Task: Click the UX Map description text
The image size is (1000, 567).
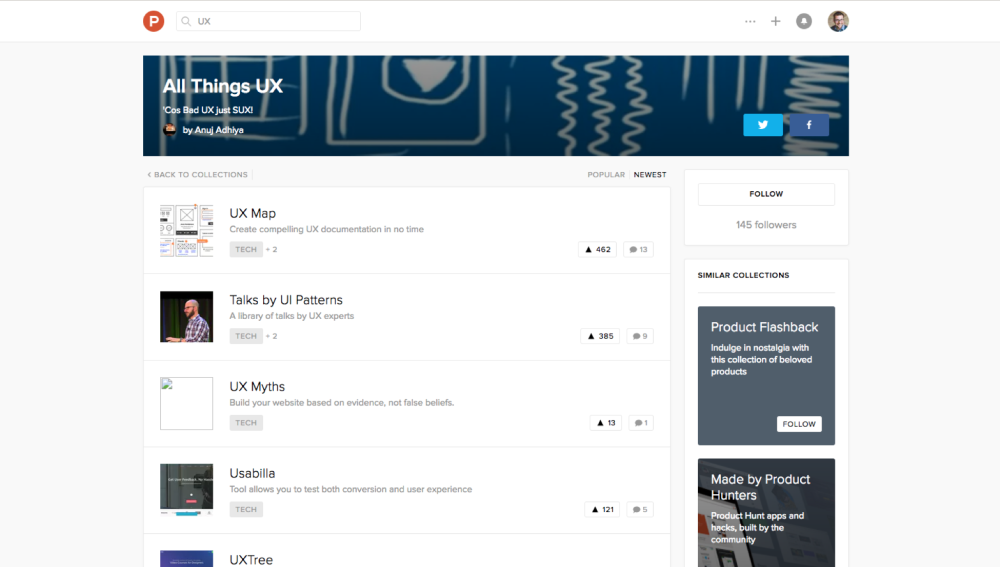Action: click(x=327, y=229)
